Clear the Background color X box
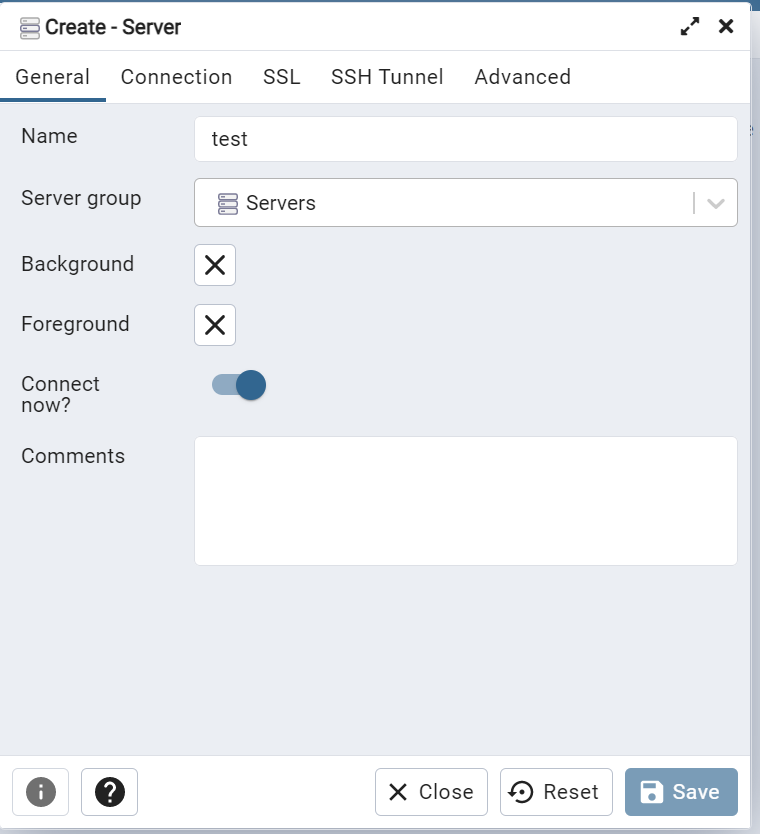 click(215, 265)
